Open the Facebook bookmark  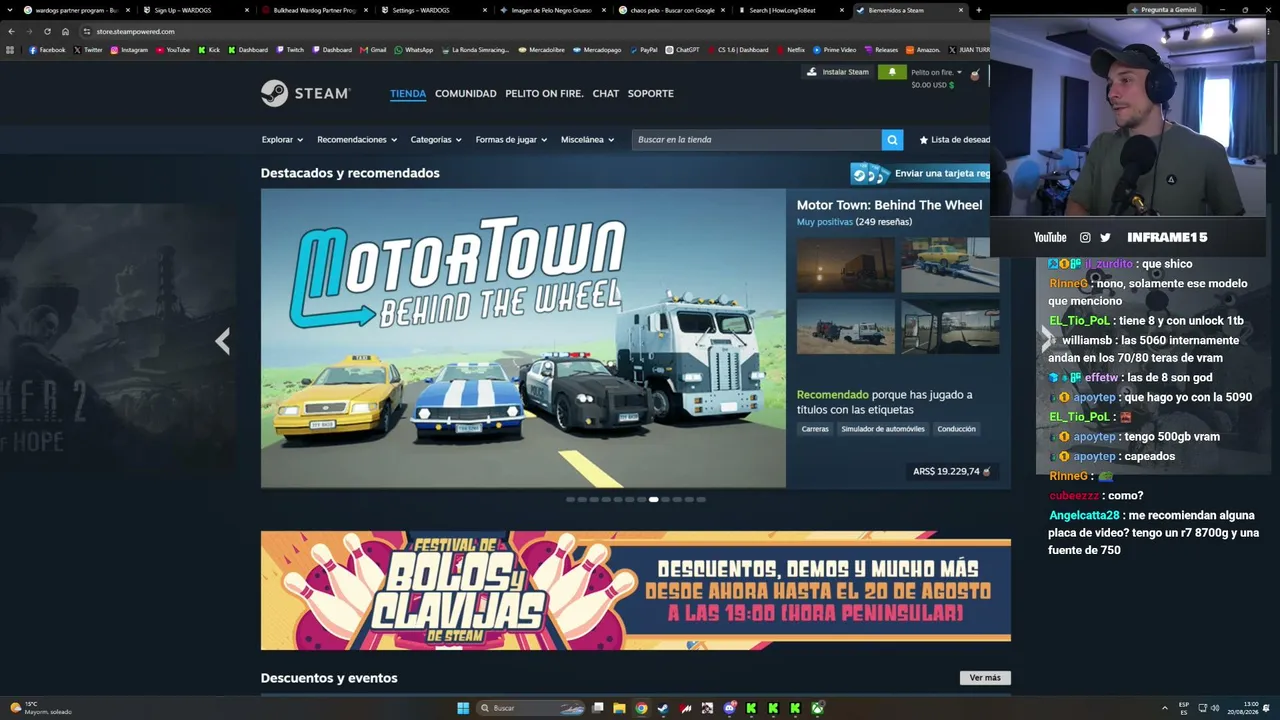47,50
